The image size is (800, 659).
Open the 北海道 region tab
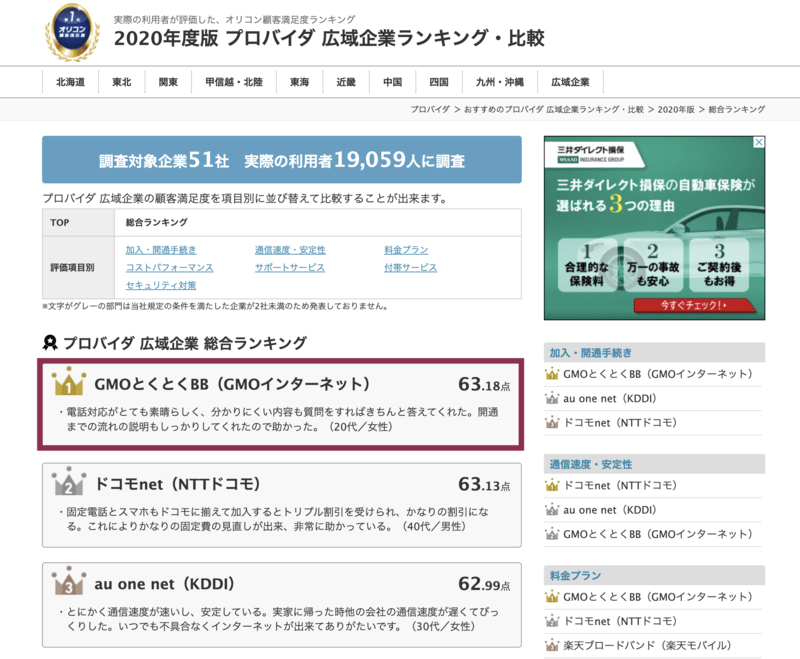pyautogui.click(x=67, y=82)
